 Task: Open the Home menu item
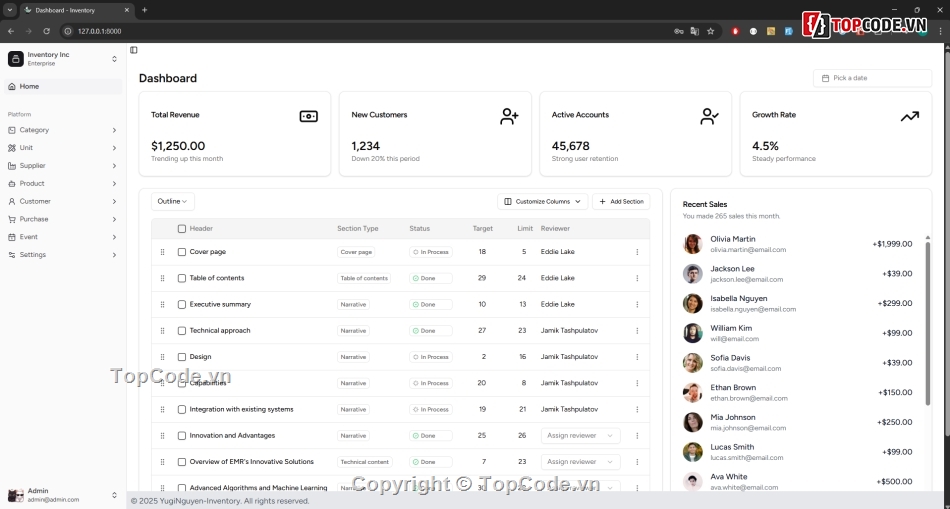[x=63, y=87]
